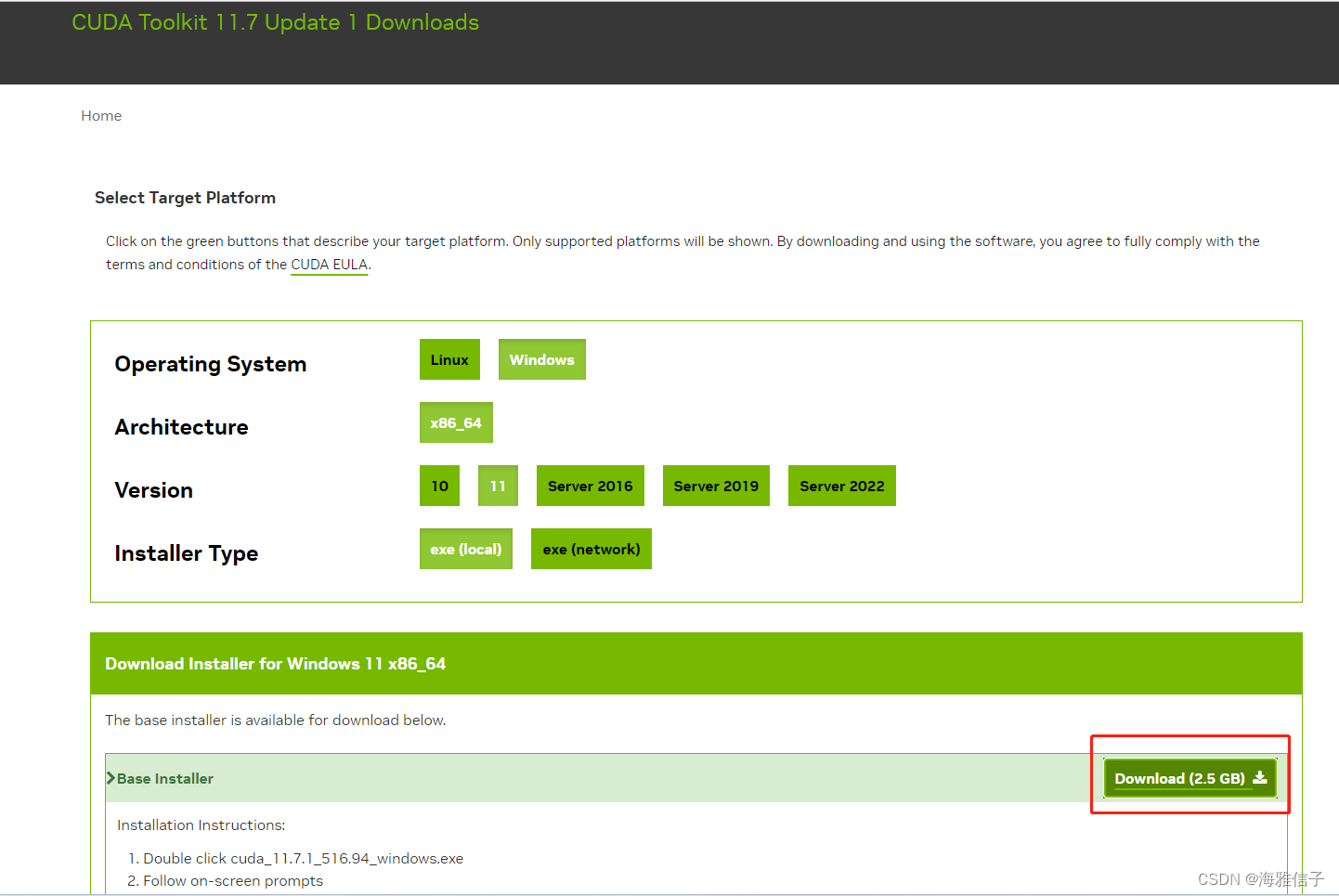Image resolution: width=1339 pixels, height=896 pixels.
Task: Choose the Server 2022 version
Action: point(841,486)
